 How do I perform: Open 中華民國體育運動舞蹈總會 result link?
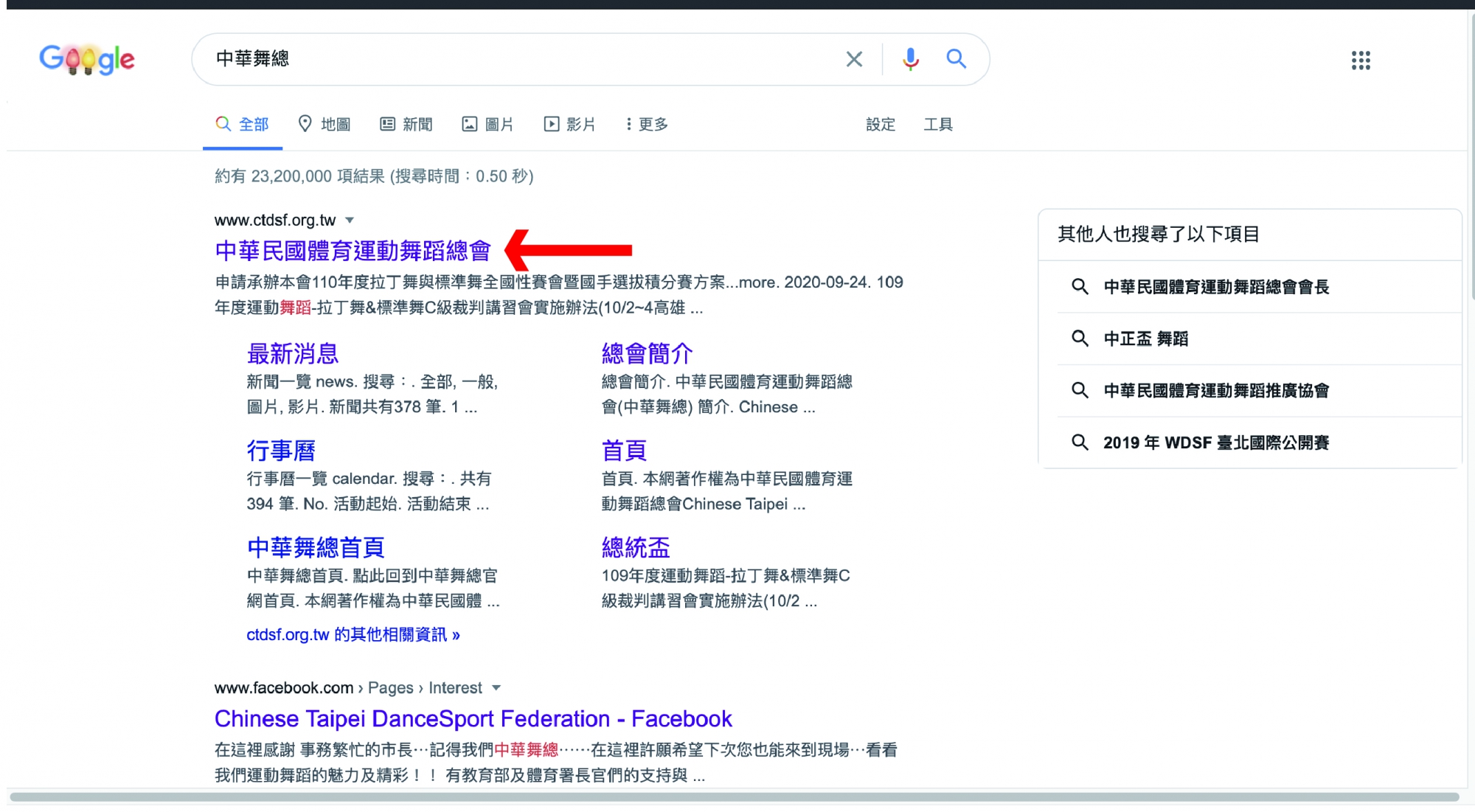(x=353, y=251)
